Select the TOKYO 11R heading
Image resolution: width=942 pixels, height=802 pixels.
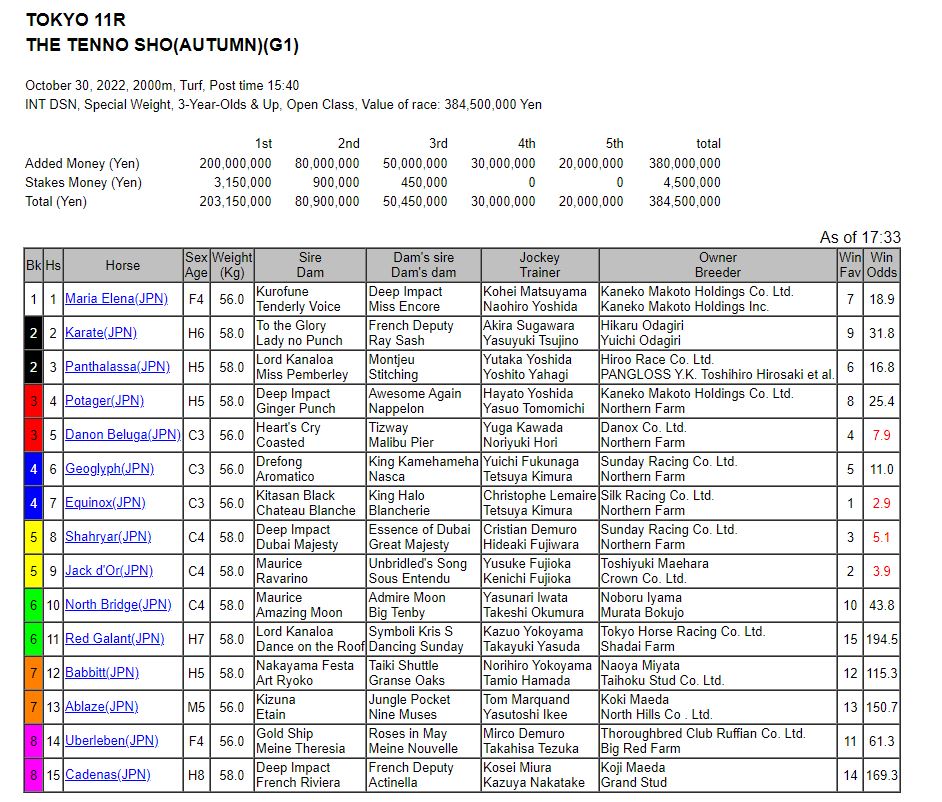[x=76, y=20]
